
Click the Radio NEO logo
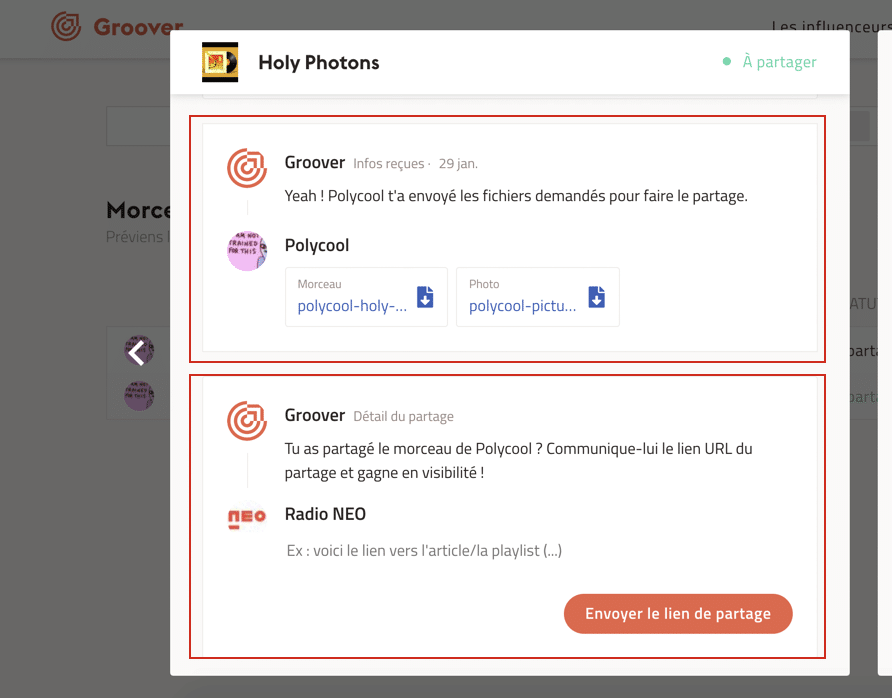247,517
